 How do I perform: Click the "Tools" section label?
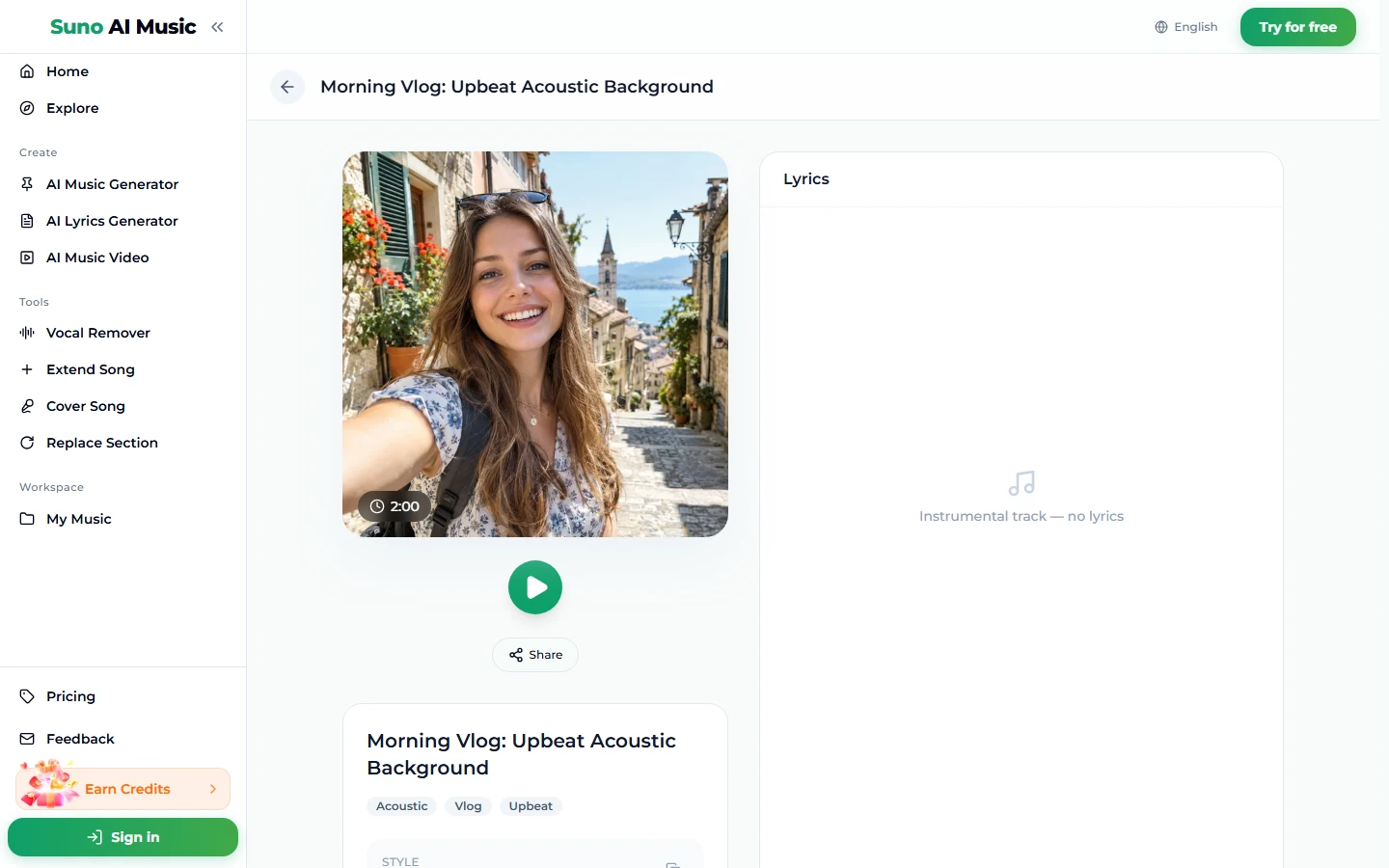pos(34,302)
